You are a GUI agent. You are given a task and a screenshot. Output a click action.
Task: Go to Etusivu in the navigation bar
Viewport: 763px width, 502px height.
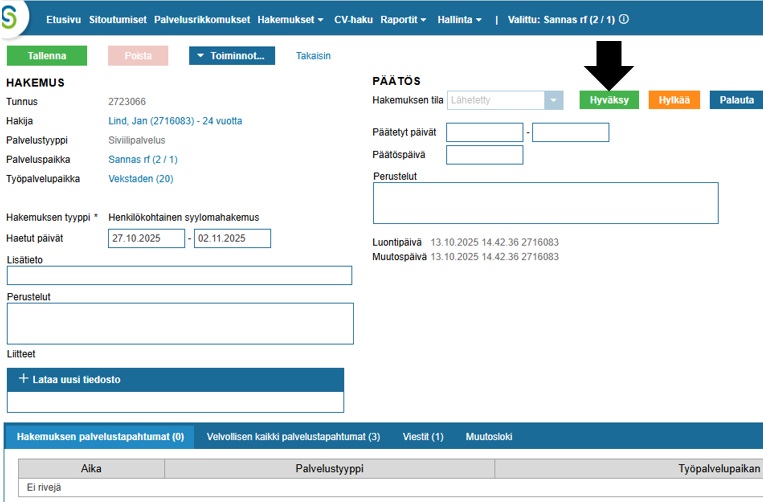click(63, 19)
